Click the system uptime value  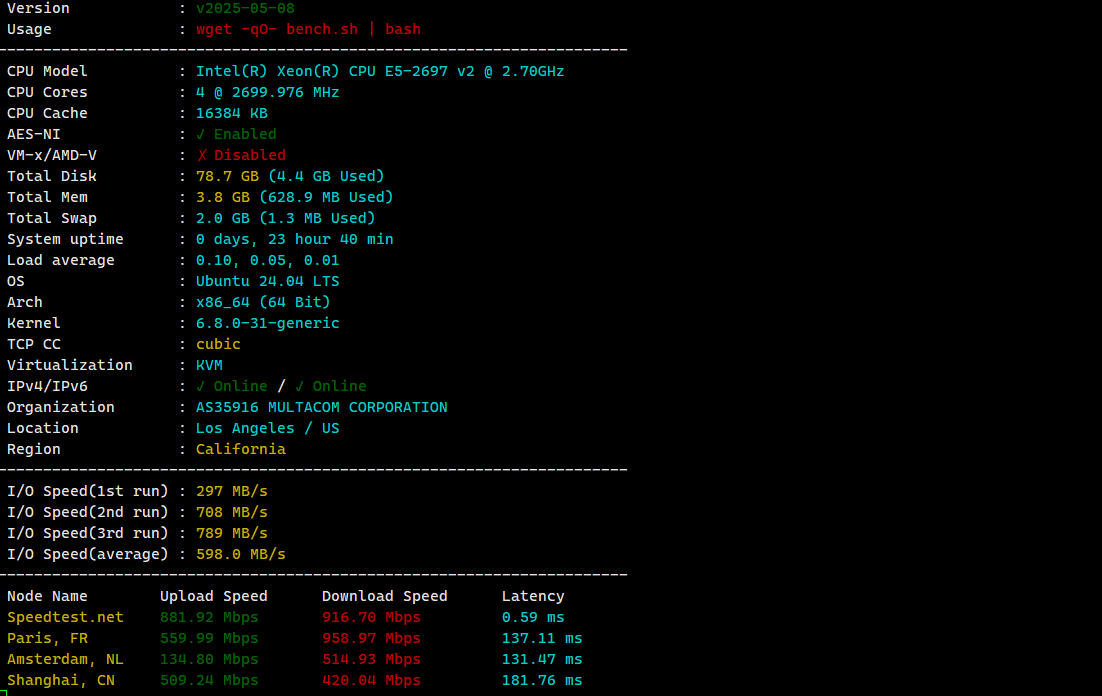(x=294, y=239)
